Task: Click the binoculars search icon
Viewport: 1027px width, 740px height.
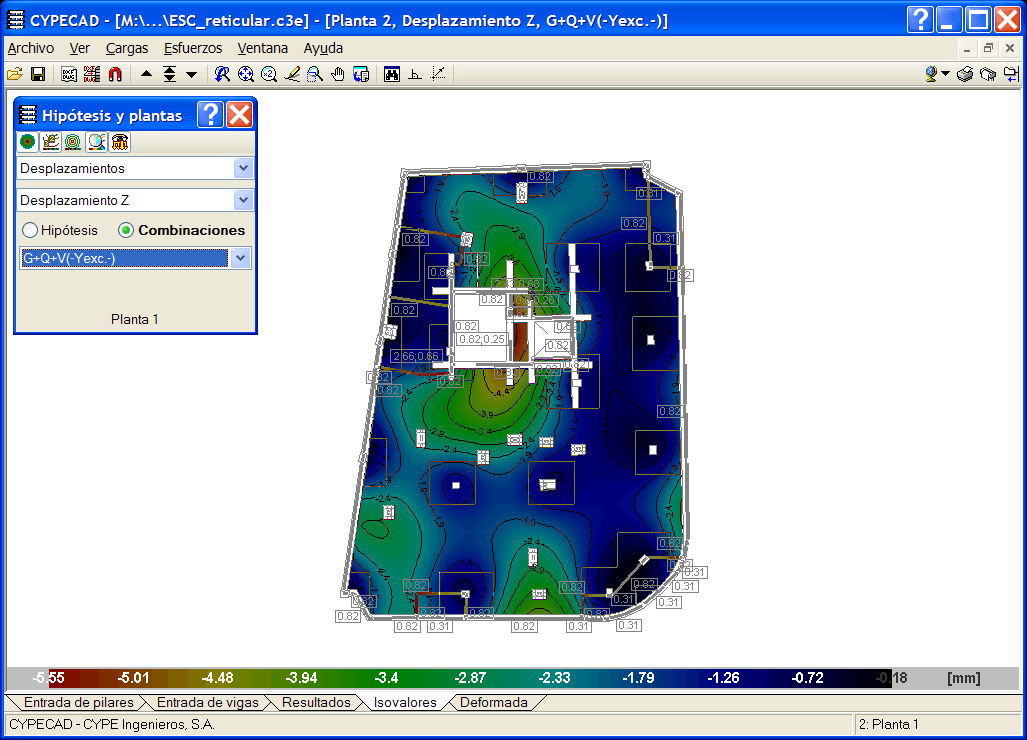Action: [392, 74]
